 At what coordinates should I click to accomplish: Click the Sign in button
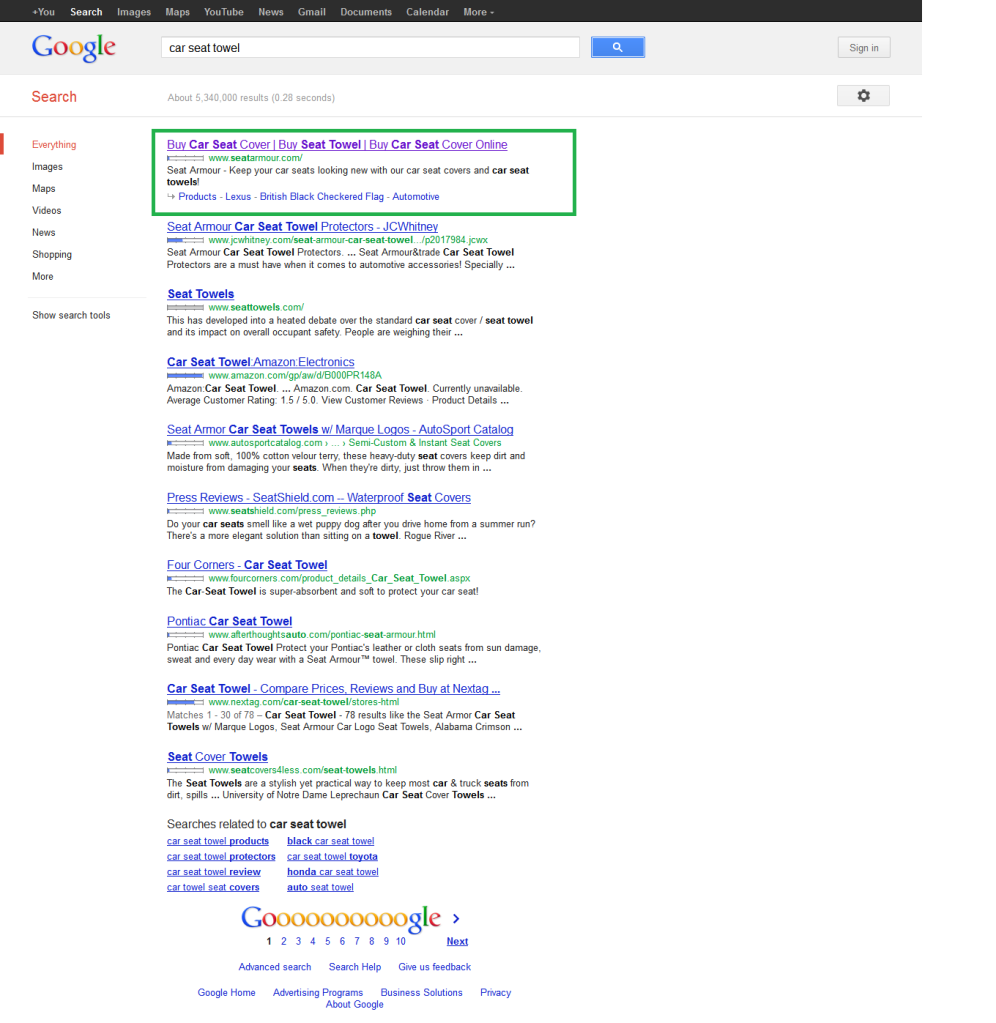pos(864,48)
